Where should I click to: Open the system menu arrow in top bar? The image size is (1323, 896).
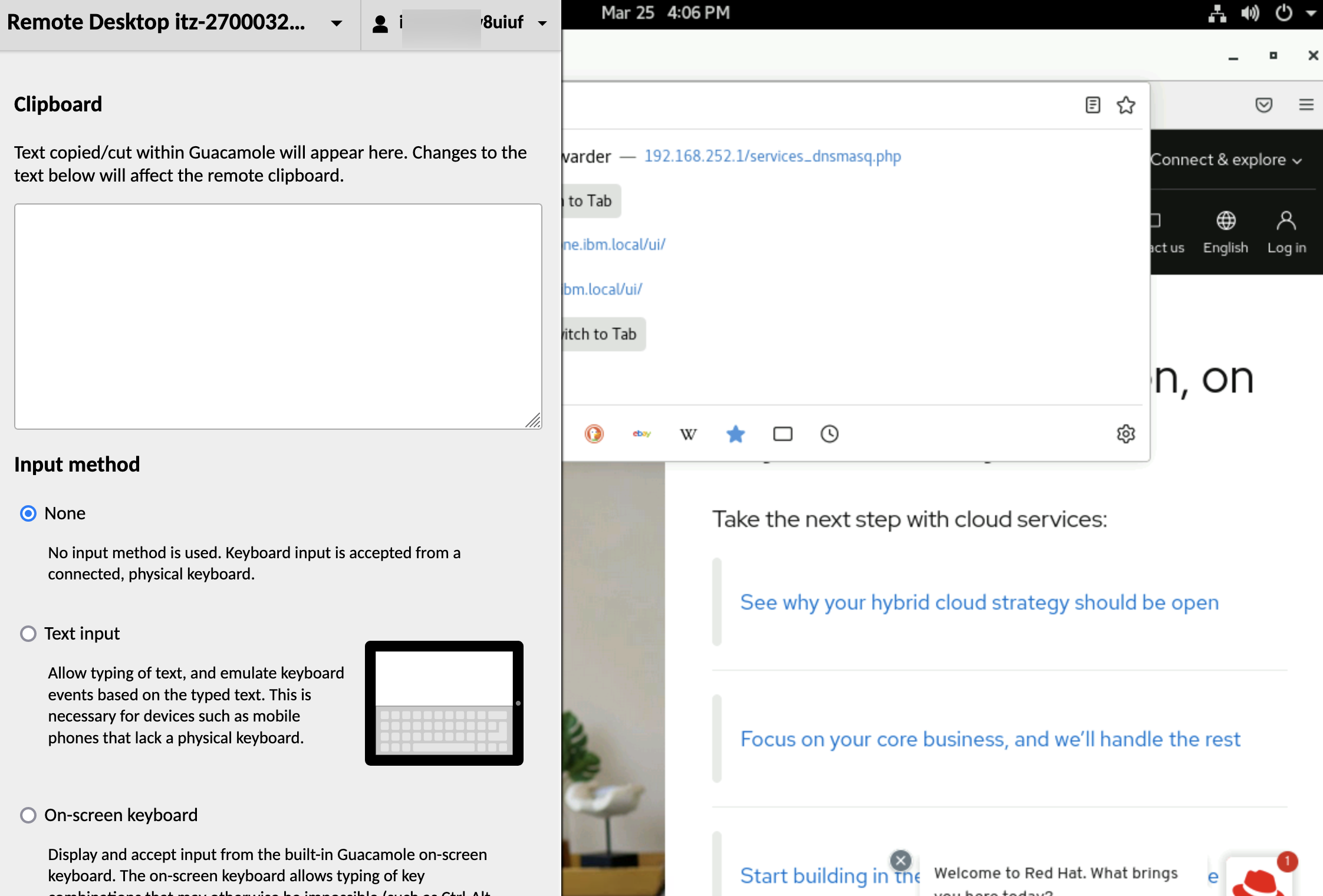(x=1311, y=13)
